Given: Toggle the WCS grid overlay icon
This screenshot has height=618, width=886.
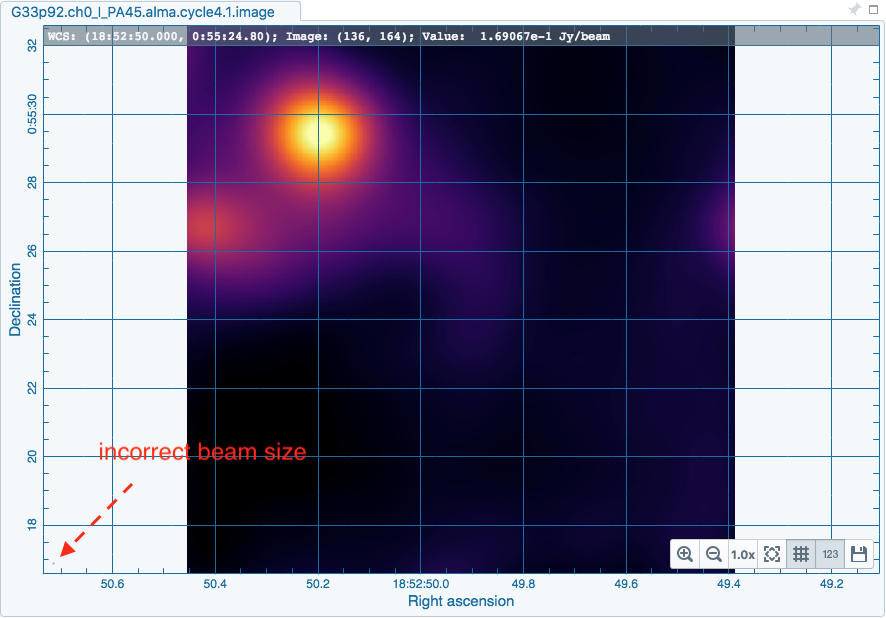Looking at the screenshot, I should [800, 554].
